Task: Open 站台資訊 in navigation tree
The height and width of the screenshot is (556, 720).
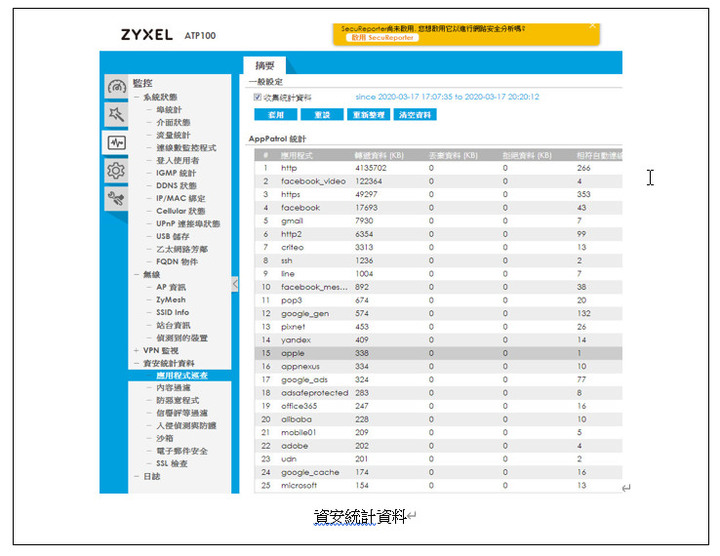Action: coord(173,325)
